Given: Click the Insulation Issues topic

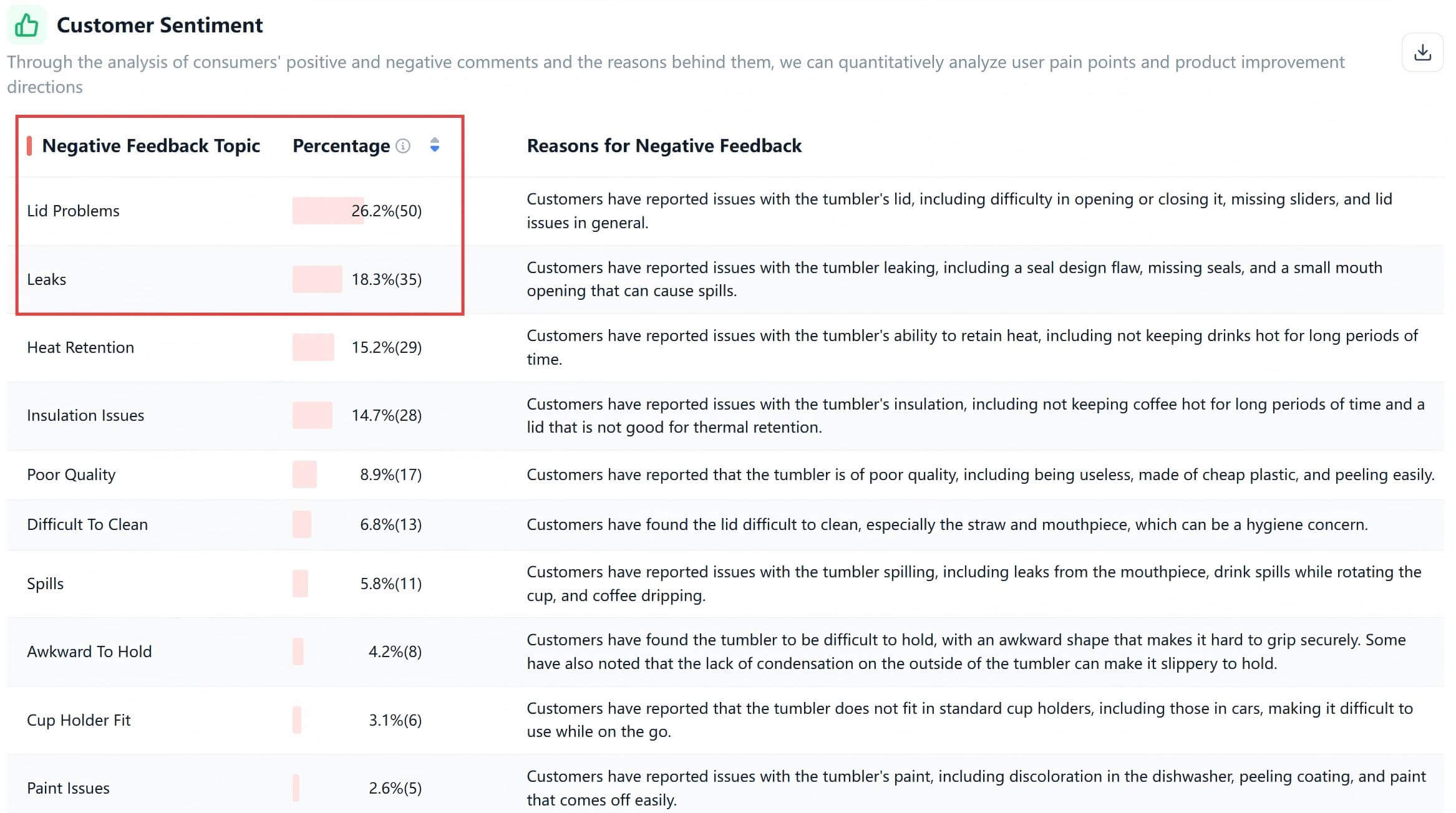Looking at the screenshot, I should (x=85, y=415).
